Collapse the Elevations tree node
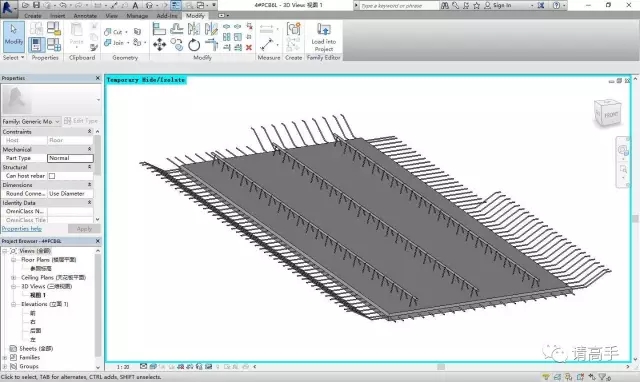The width and height of the screenshot is (640, 382). [x=13, y=304]
